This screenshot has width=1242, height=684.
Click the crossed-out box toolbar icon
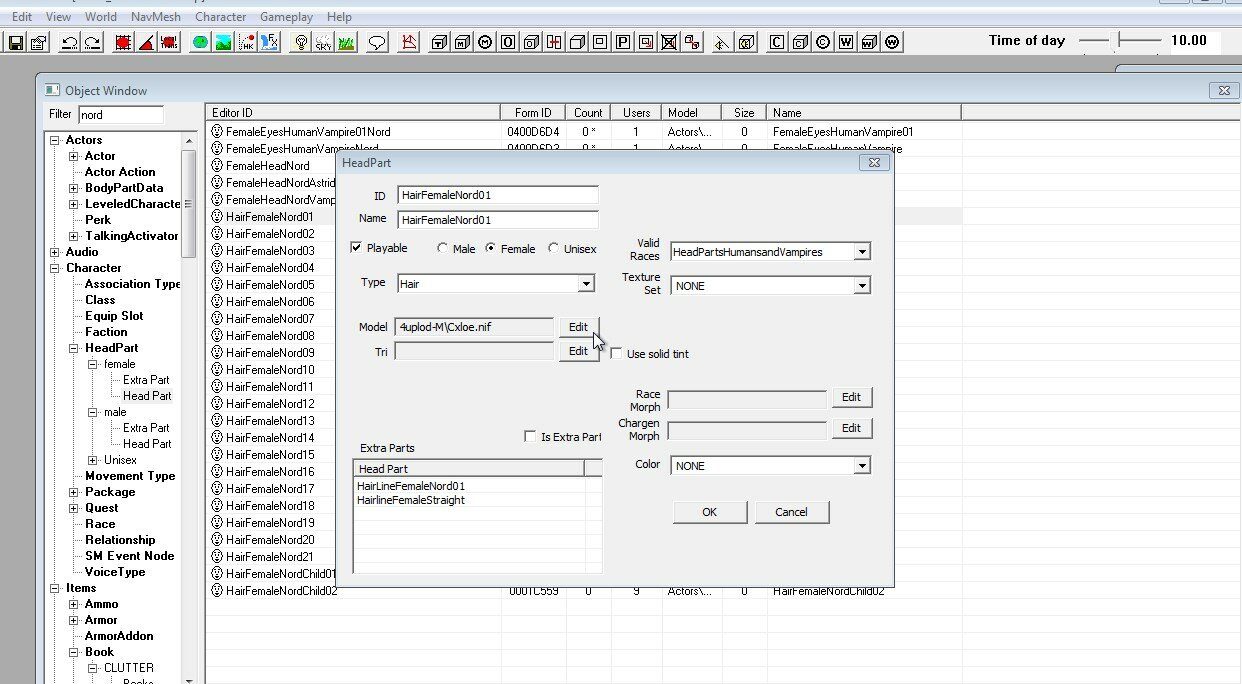click(669, 43)
